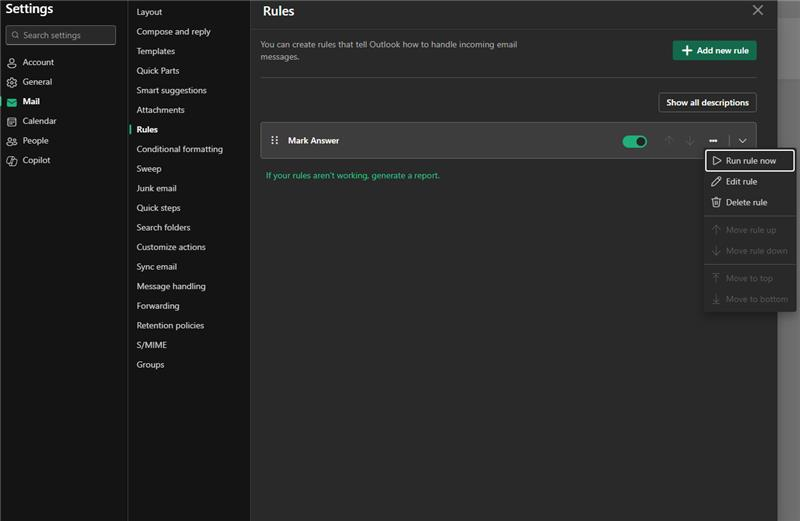800x521 pixels.
Task: Click the Account person icon
Action: (12, 63)
